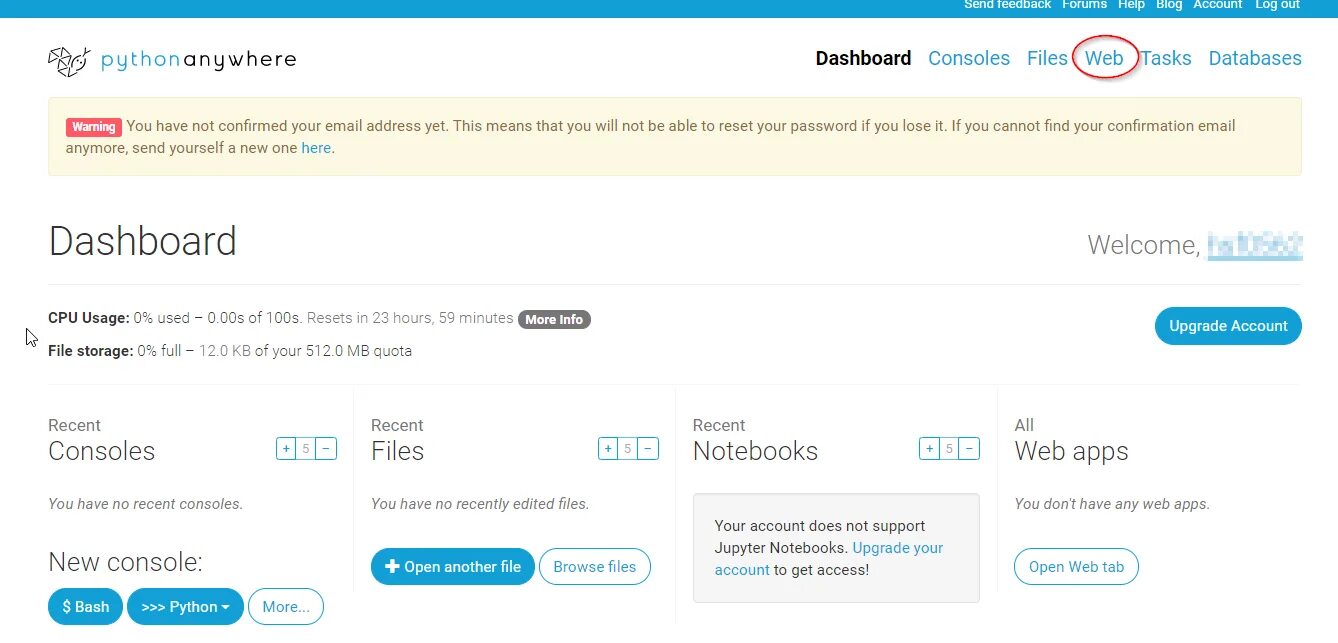The image size is (1338, 643).
Task: Open the Tasks tab
Action: (x=1166, y=58)
